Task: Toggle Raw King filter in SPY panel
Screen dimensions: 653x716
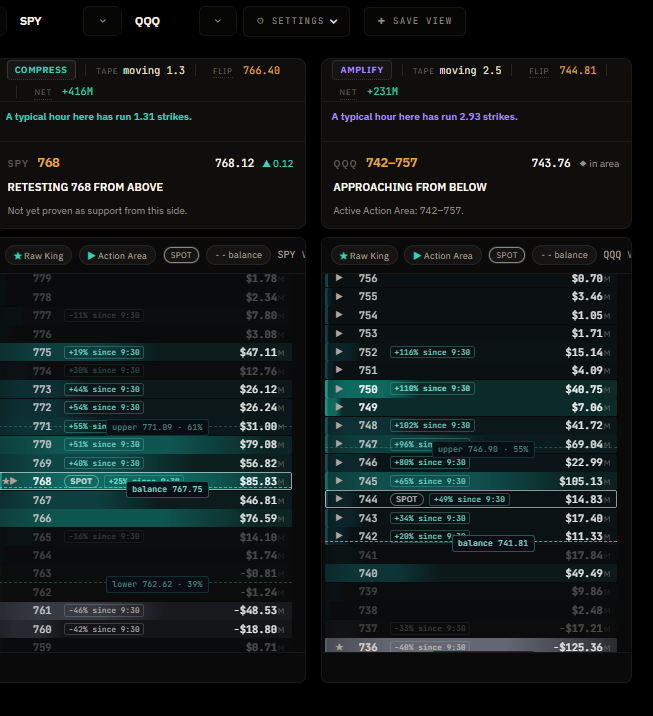Action: 39,256
